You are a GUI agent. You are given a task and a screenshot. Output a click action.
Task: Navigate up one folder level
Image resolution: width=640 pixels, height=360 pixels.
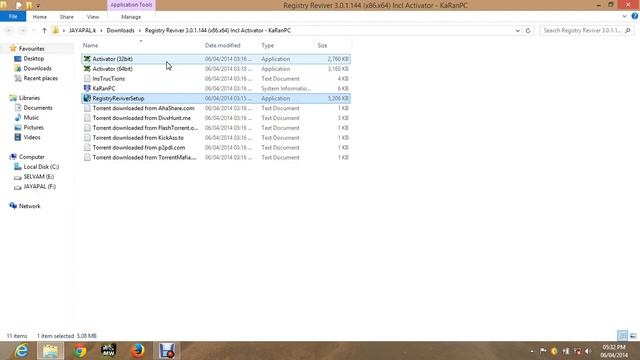pyautogui.click(x=44, y=31)
